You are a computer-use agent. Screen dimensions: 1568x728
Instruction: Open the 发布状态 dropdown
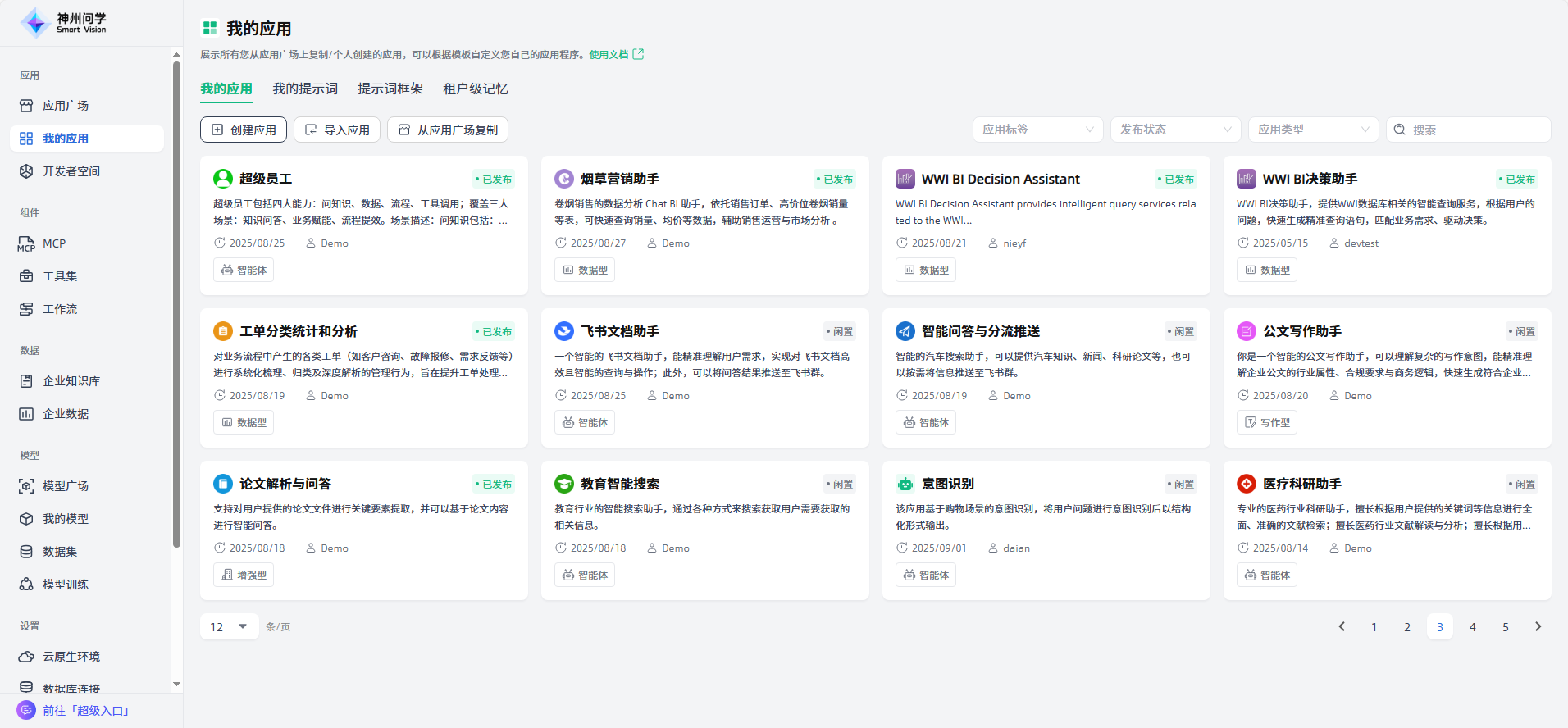(1175, 130)
